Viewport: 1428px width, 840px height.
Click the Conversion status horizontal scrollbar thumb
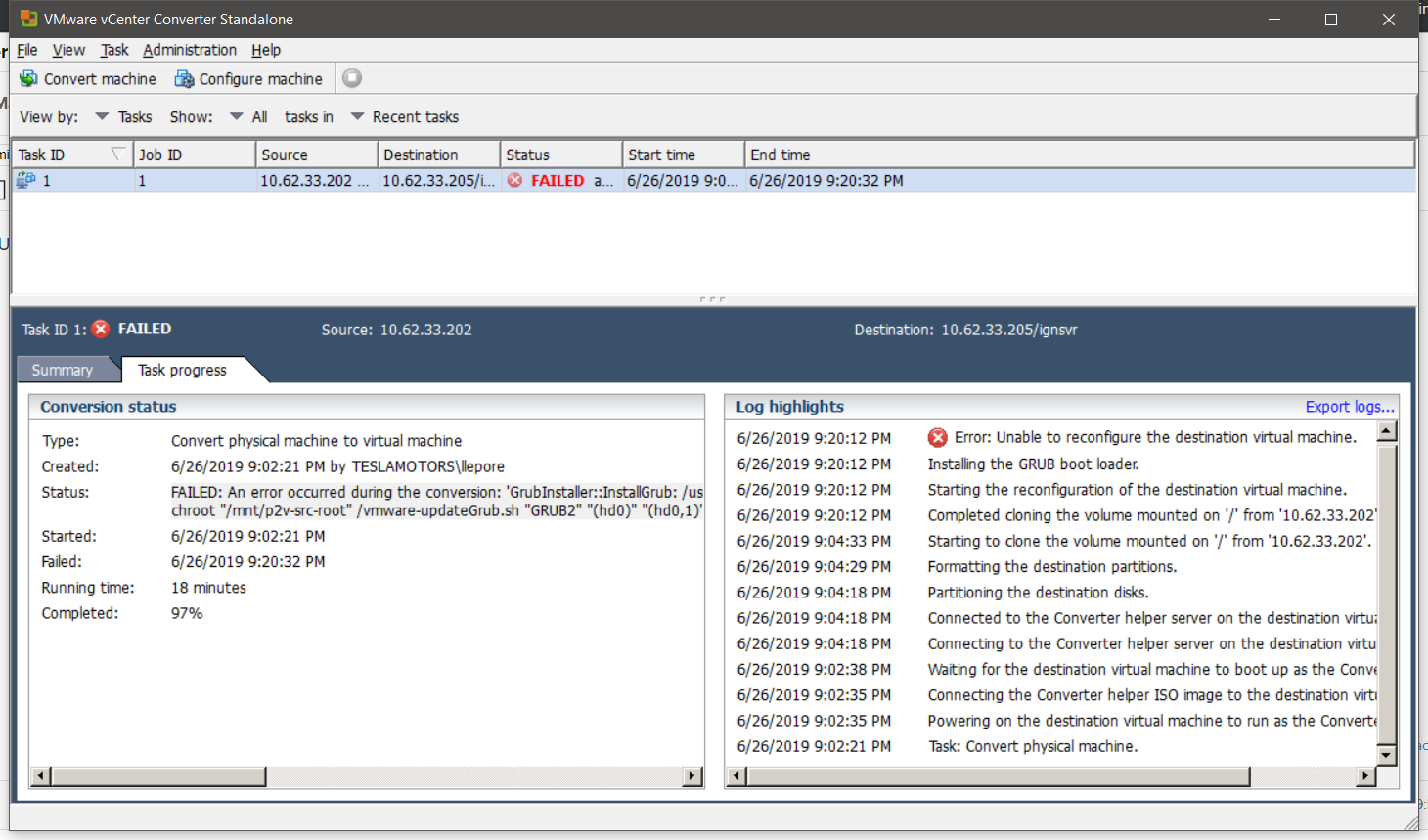pyautogui.click(x=158, y=776)
